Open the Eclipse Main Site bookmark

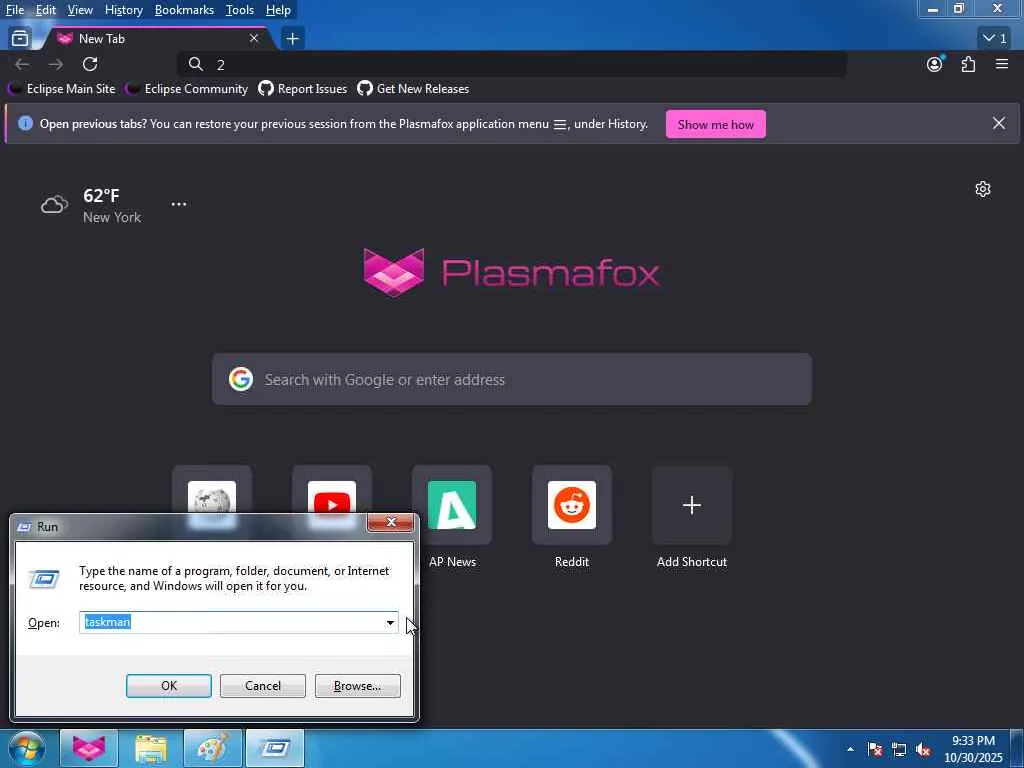61,89
